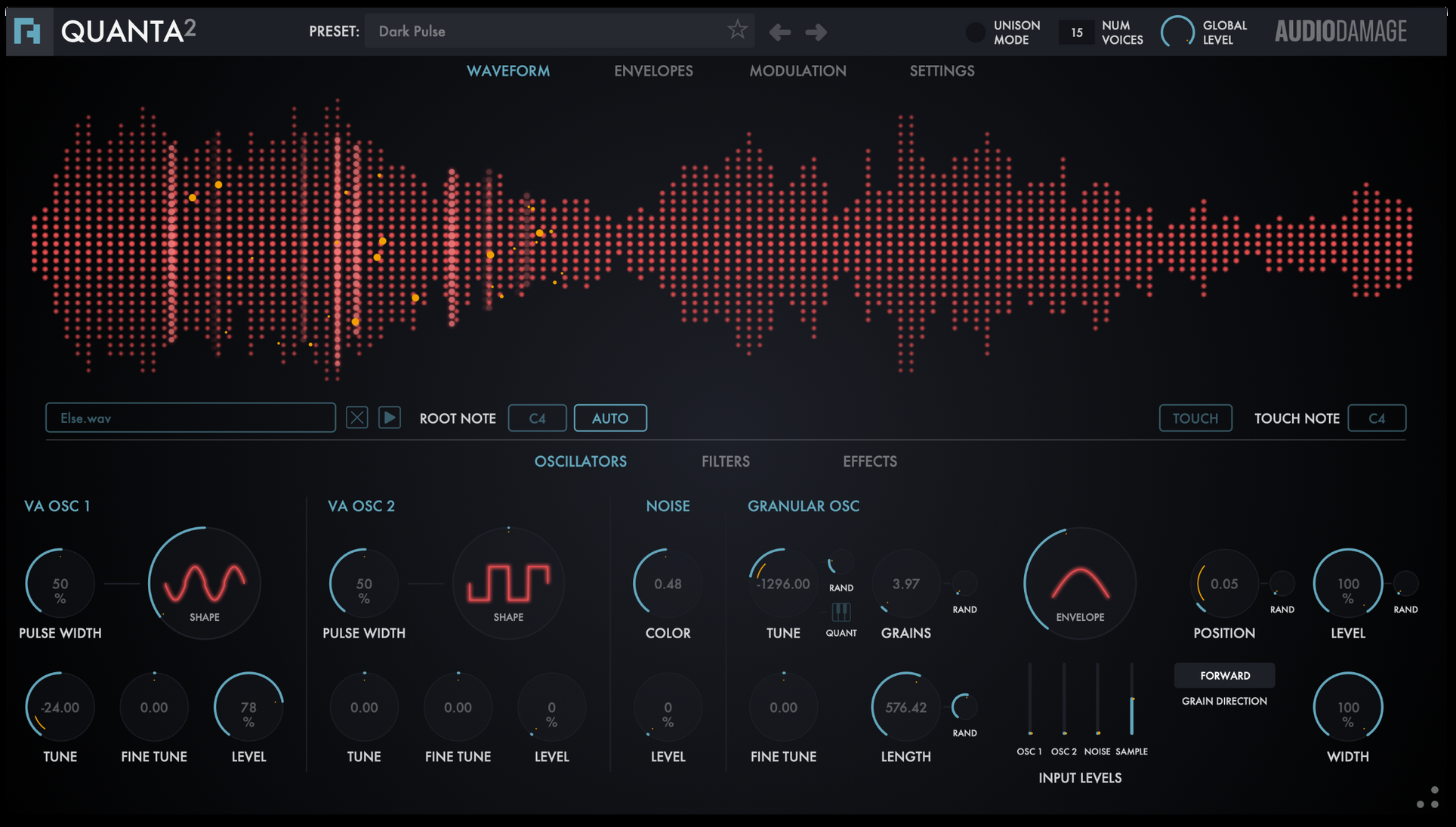Click the NOISE input level slider
This screenshot has width=1456, height=827.
(1097, 699)
